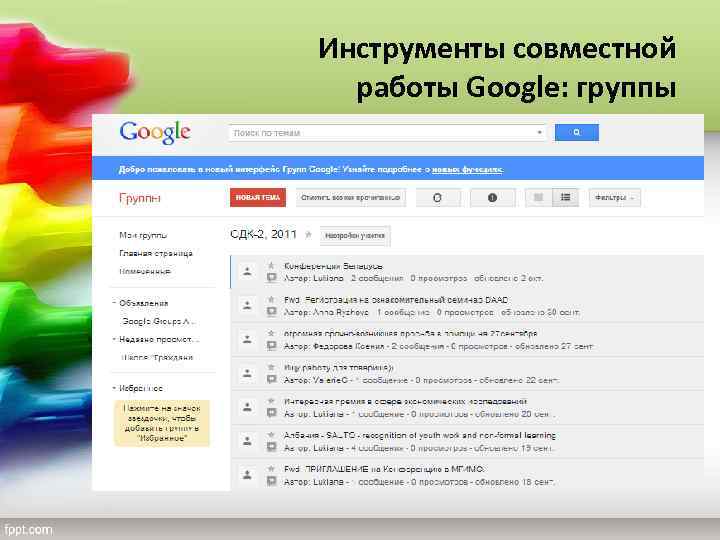The width and height of the screenshot is (720, 540).
Task: Click the red 'Группы' heading
Action: point(140,198)
